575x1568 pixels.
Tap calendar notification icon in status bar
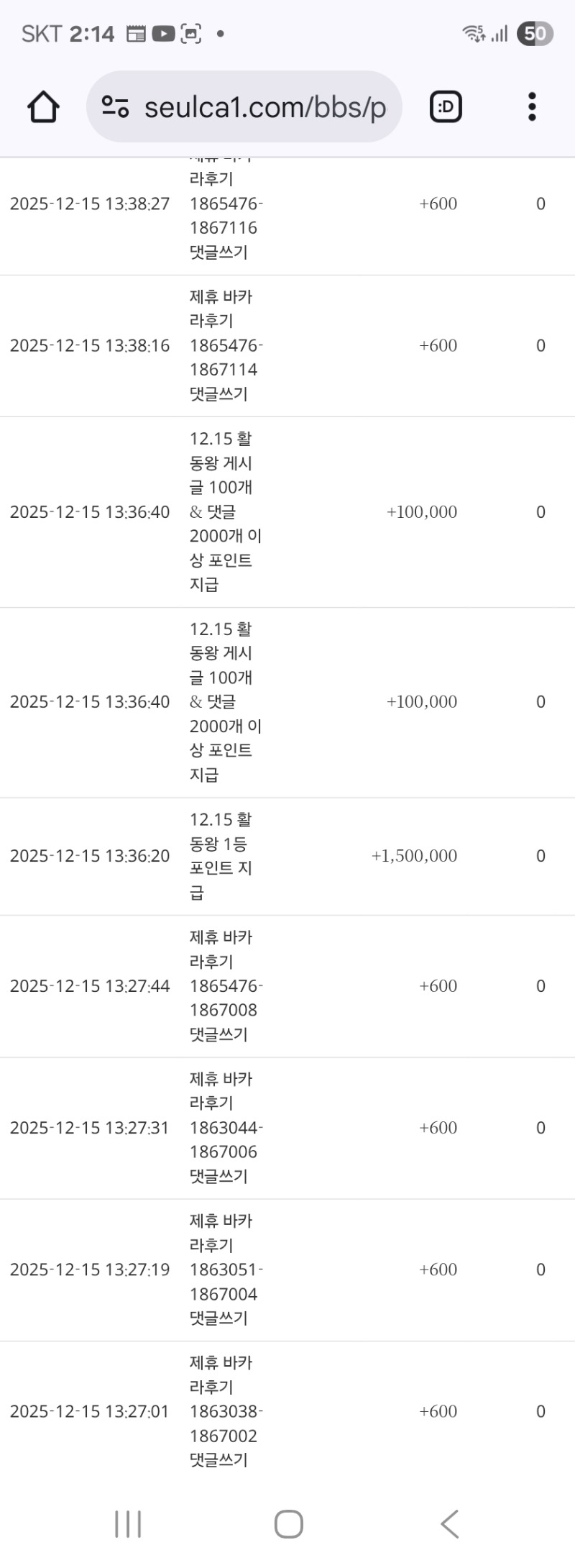pos(136,33)
